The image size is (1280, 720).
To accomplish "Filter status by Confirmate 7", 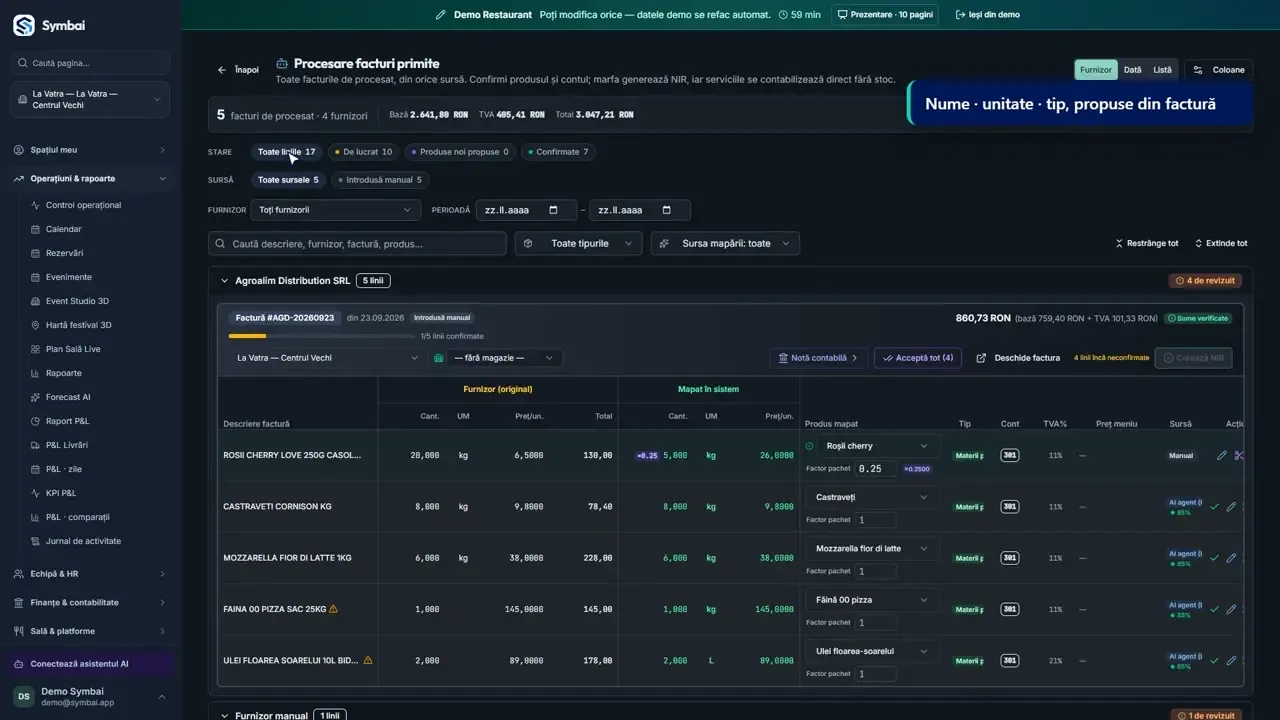I will (558, 152).
